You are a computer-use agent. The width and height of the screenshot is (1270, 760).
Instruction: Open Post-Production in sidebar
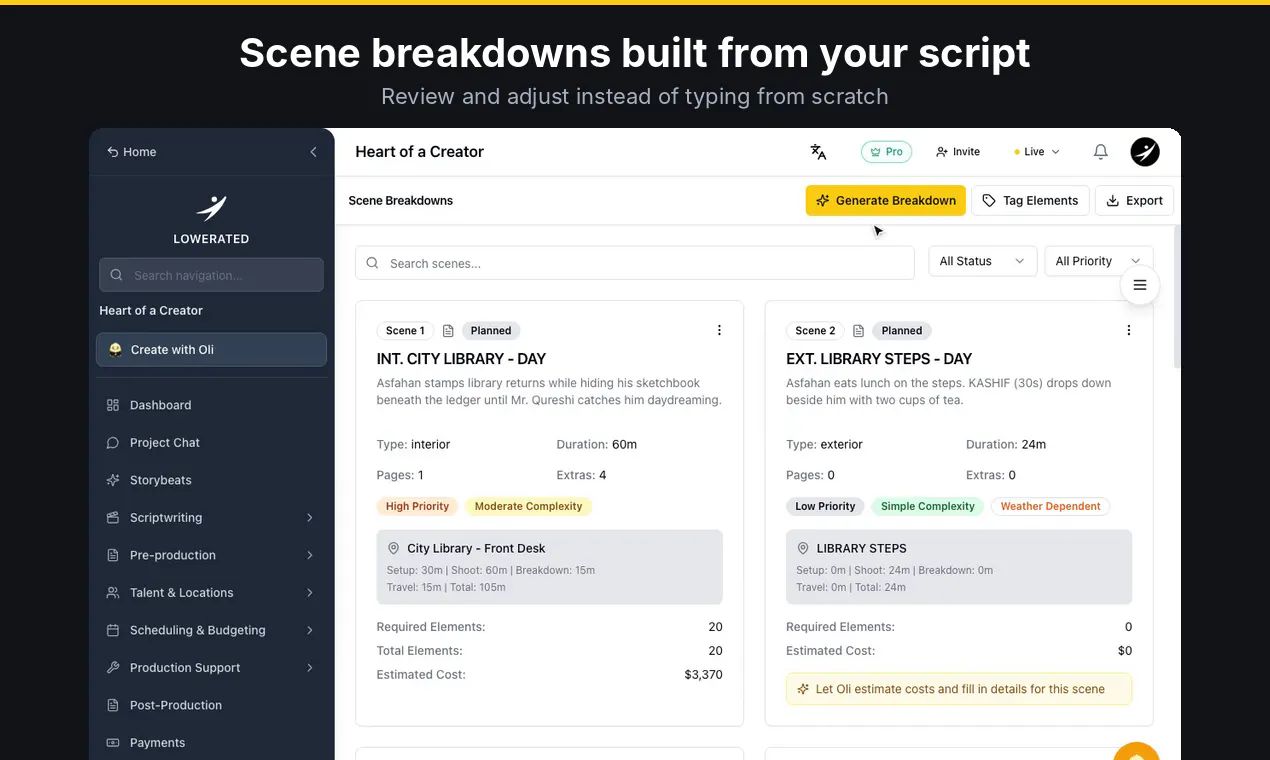tap(211, 705)
